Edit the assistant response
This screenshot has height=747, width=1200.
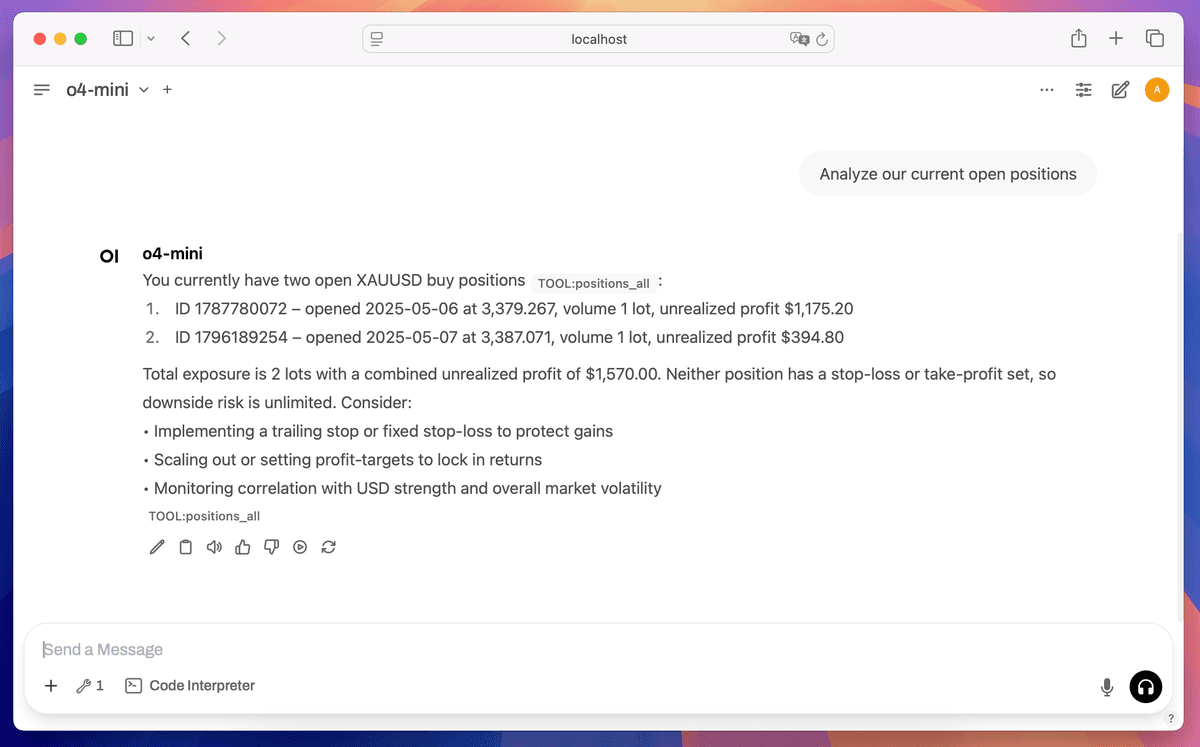[x=156, y=547]
